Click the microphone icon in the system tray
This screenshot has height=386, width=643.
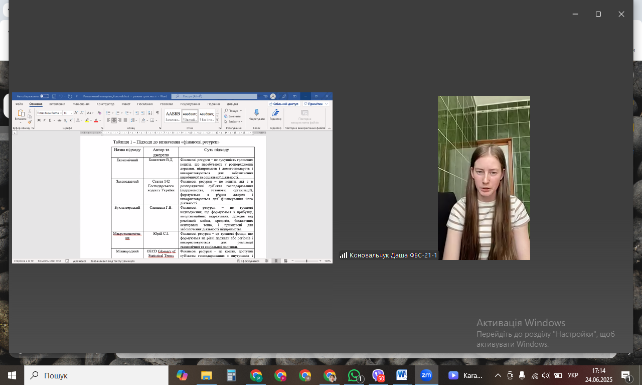pyautogui.click(x=522, y=375)
